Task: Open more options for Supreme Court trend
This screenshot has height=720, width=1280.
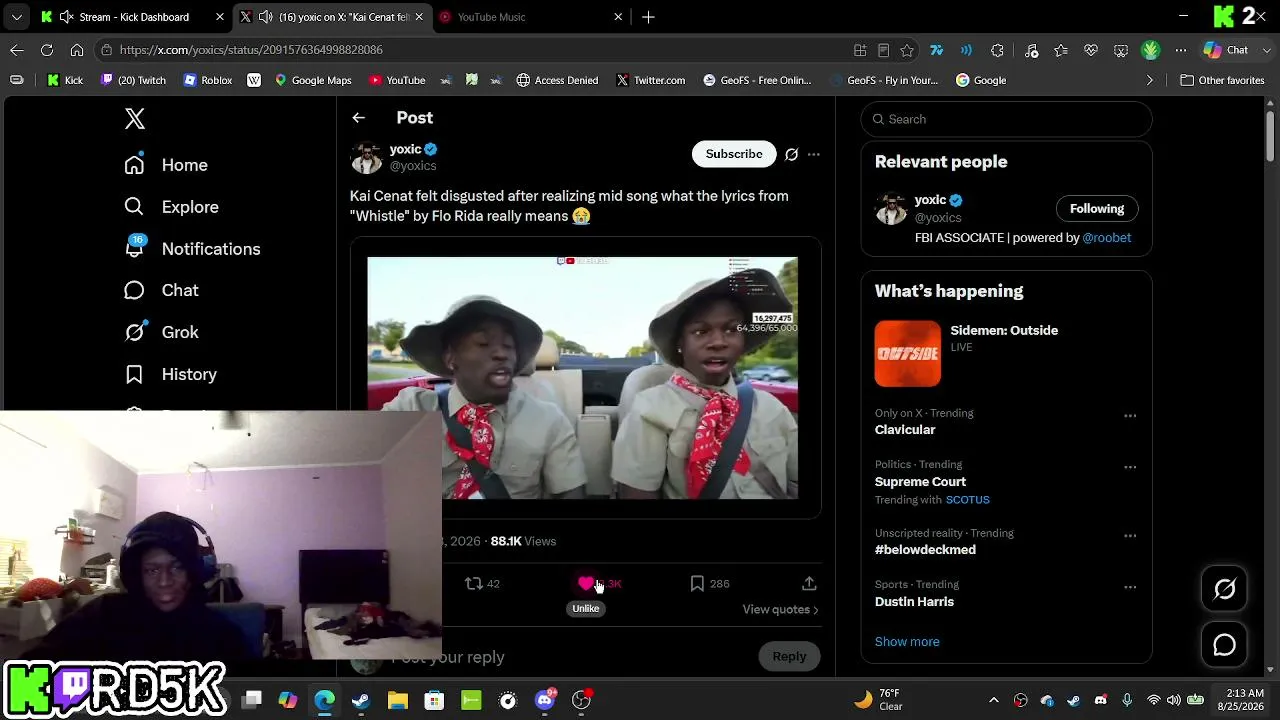Action: [1130, 467]
